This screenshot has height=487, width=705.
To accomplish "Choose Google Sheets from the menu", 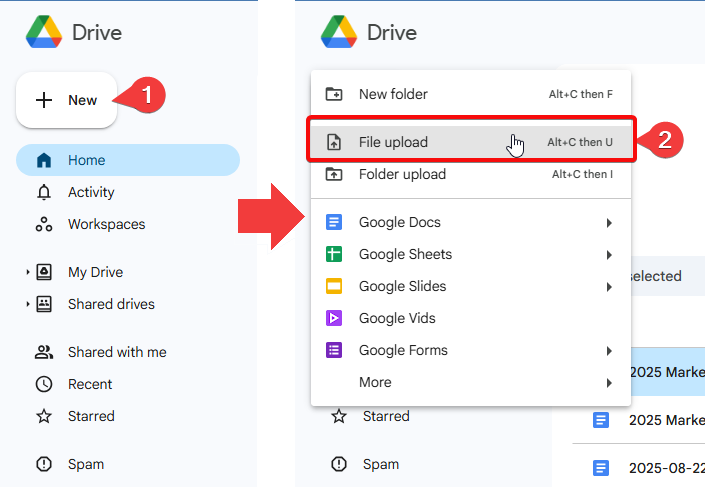I will (471, 254).
